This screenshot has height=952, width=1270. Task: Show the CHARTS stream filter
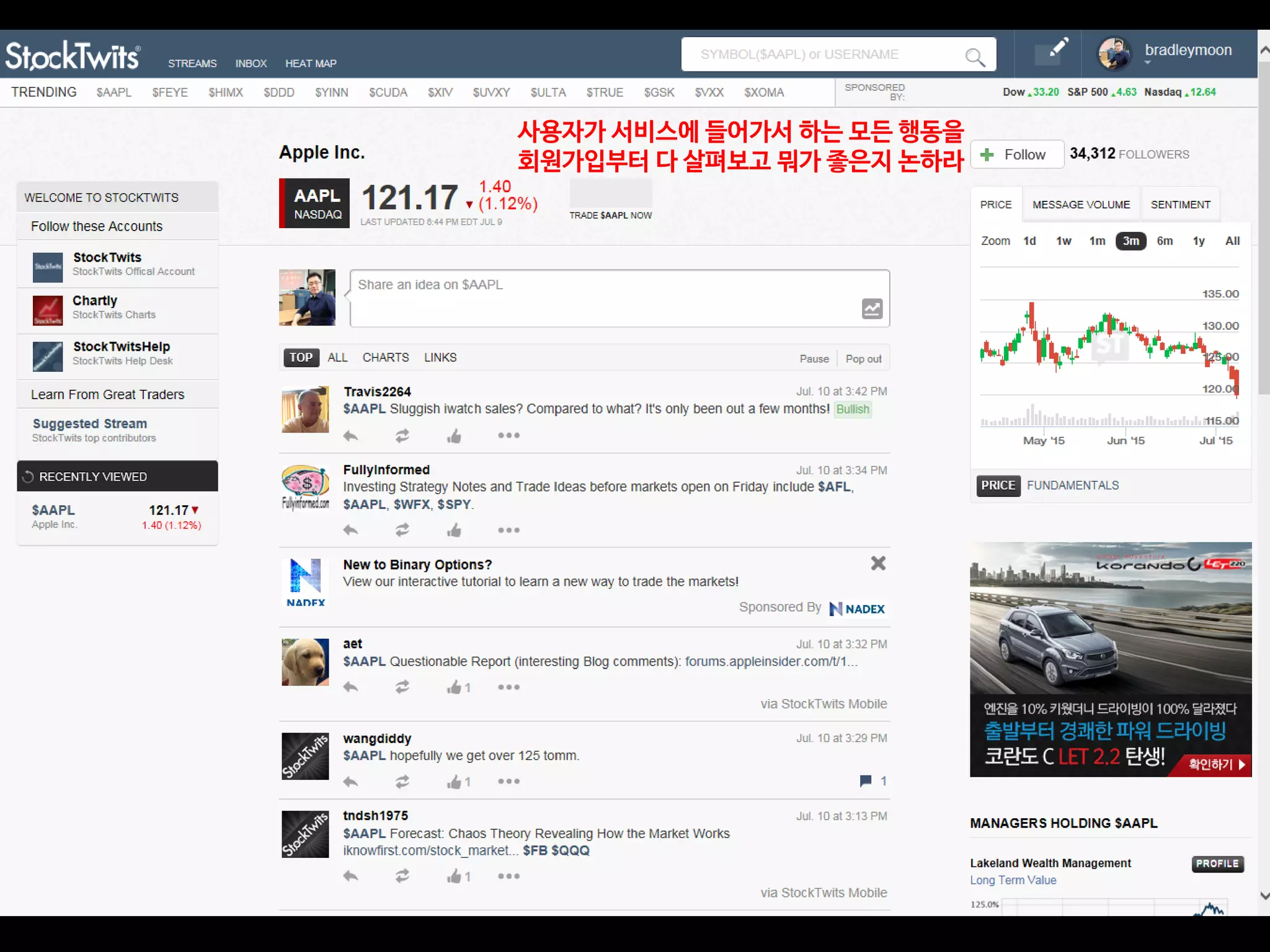pyautogui.click(x=386, y=358)
